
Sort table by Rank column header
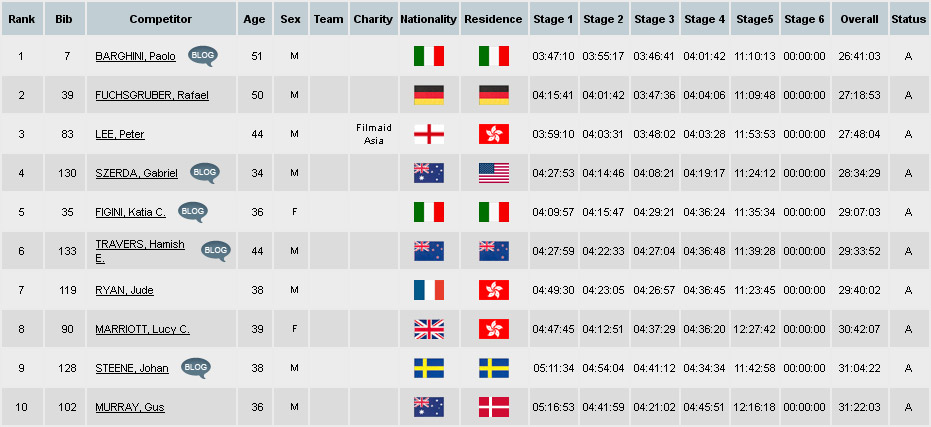(x=21, y=19)
